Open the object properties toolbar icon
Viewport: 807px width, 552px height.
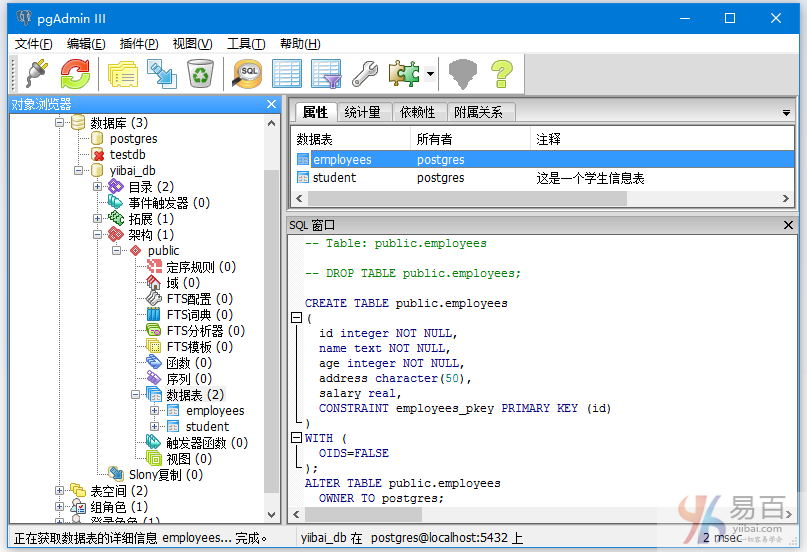[x=122, y=73]
